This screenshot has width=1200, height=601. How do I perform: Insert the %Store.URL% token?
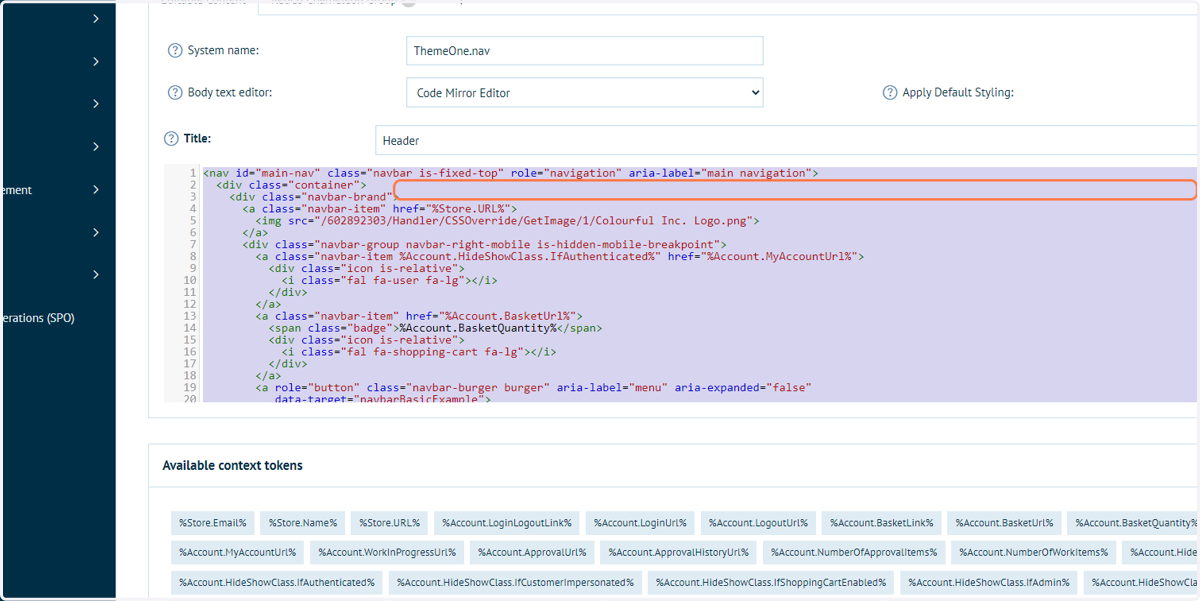pyautogui.click(x=390, y=523)
